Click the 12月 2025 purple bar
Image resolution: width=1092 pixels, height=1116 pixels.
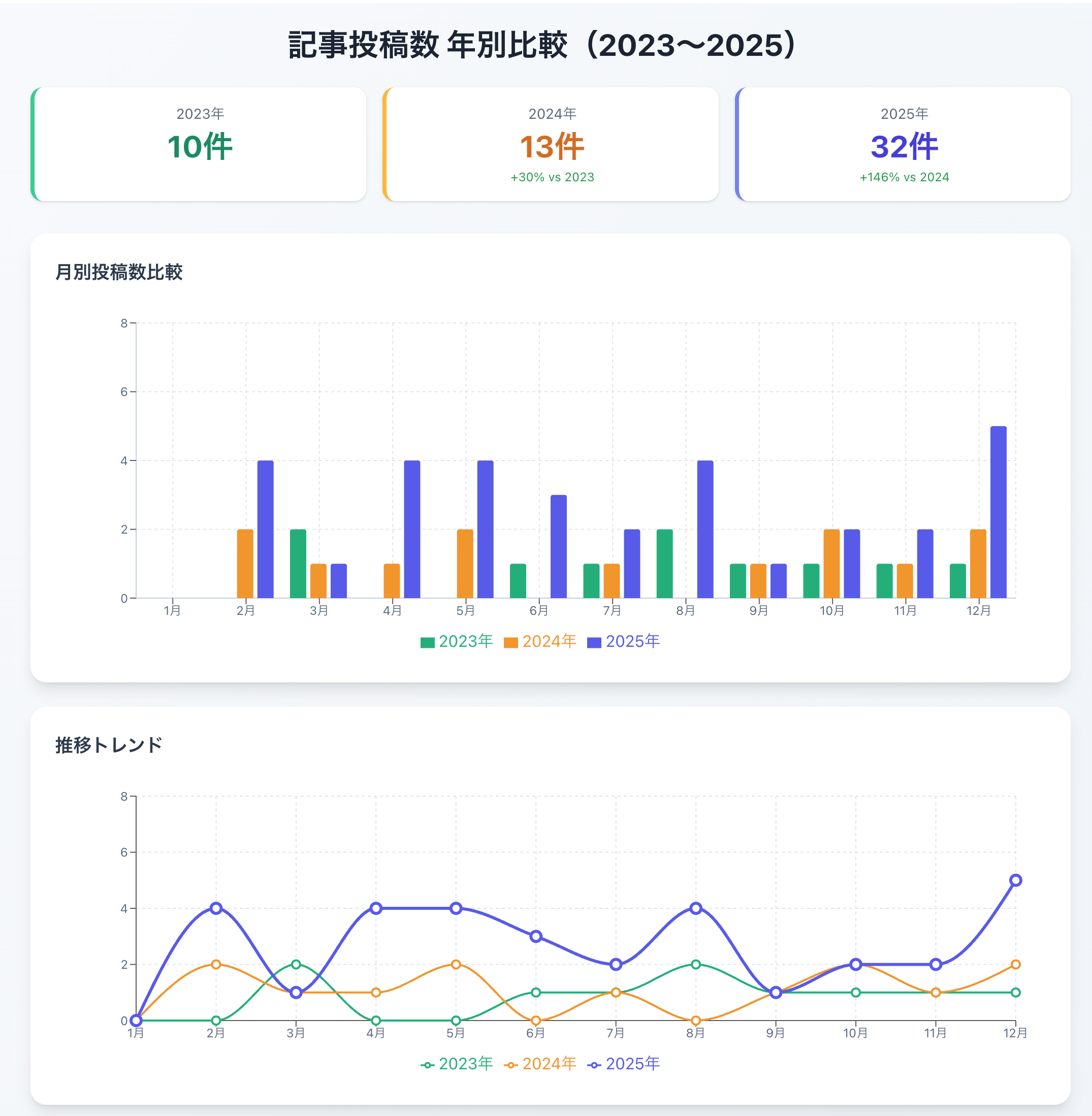point(998,512)
